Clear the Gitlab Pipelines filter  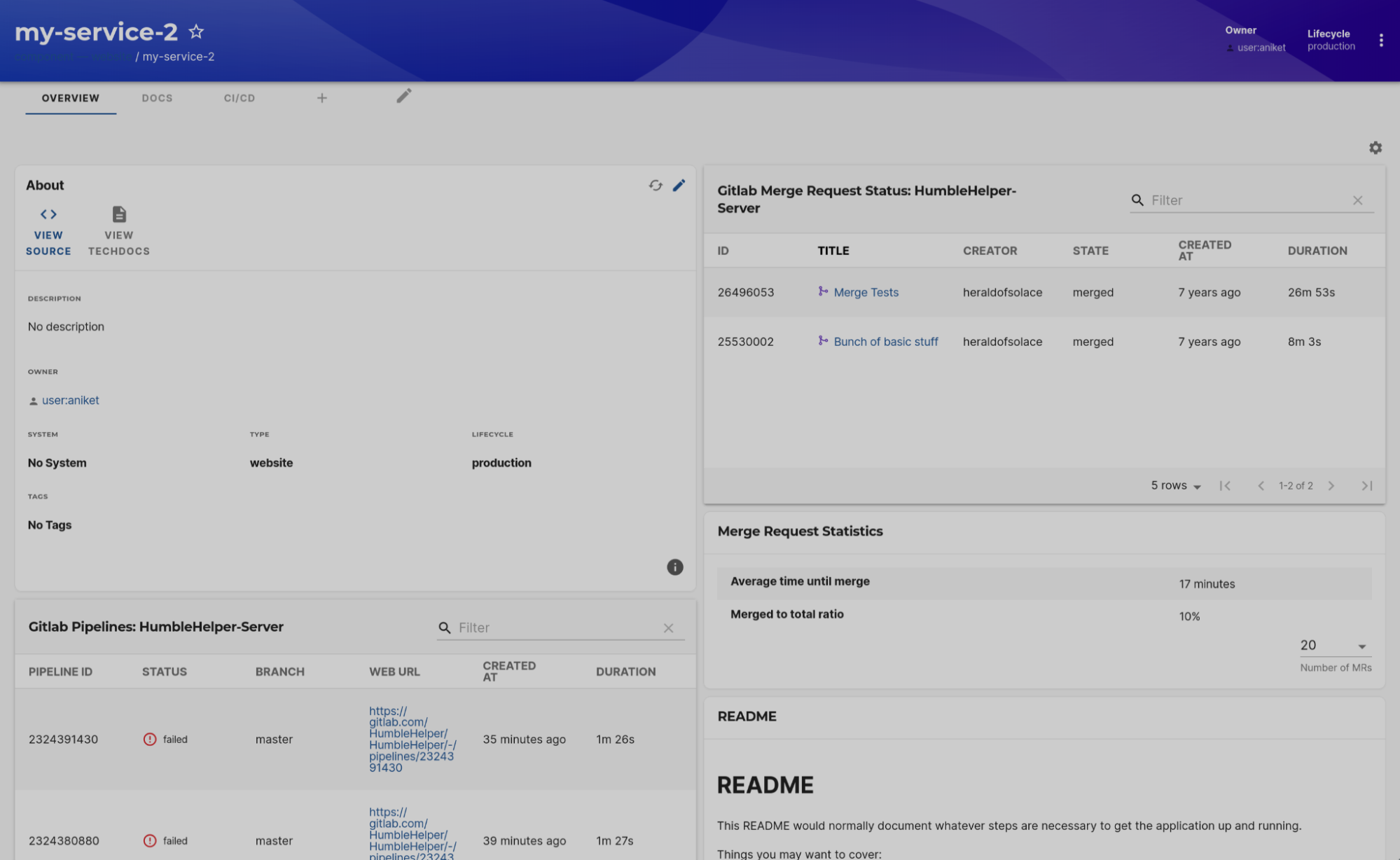point(668,627)
